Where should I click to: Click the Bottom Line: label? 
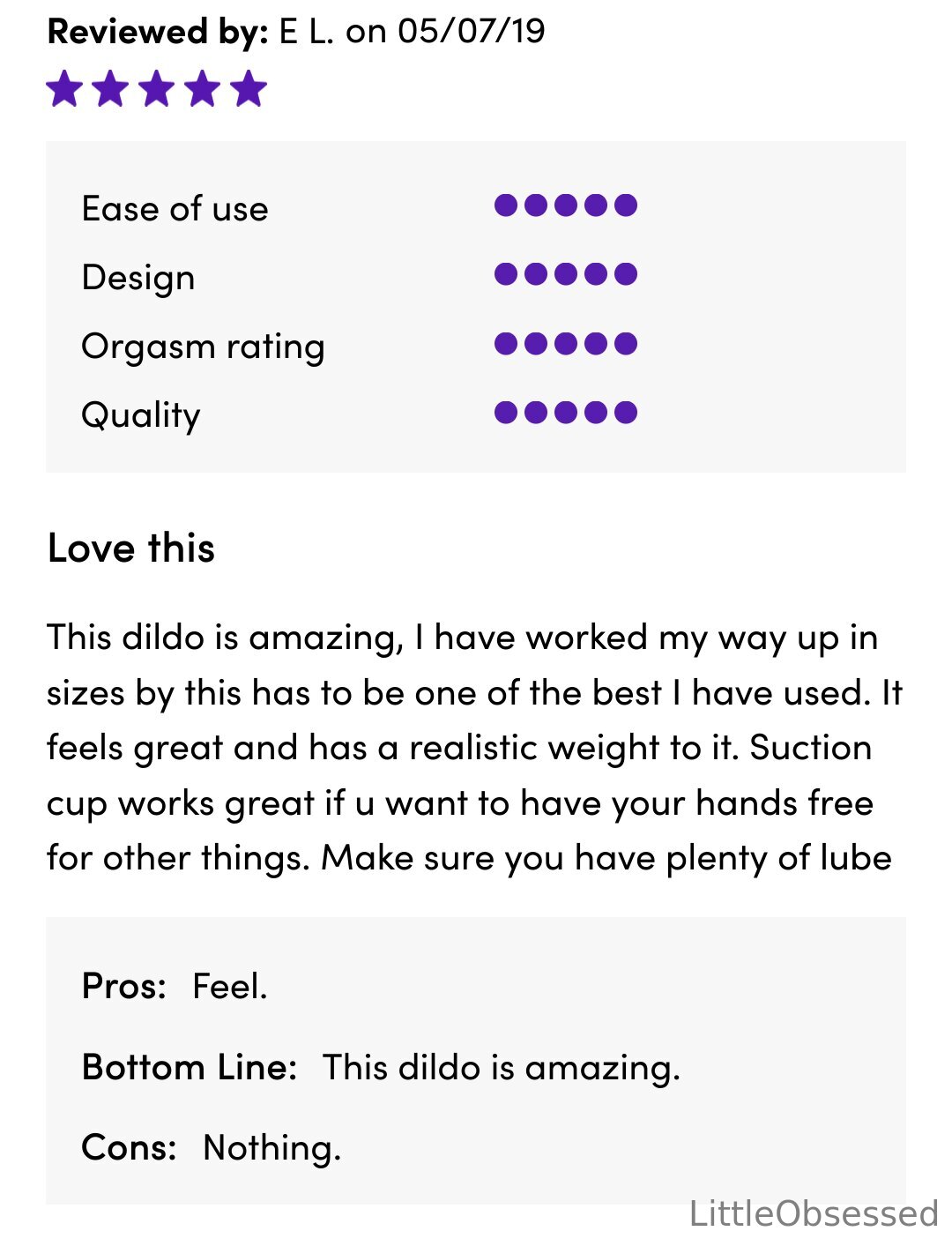click(190, 1067)
